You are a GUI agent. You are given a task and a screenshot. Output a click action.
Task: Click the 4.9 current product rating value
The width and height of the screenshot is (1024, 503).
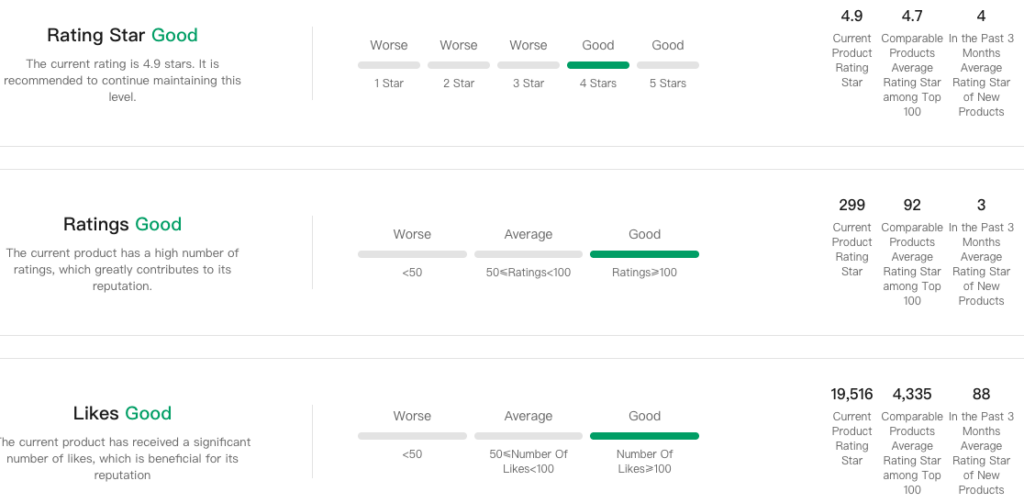852,16
